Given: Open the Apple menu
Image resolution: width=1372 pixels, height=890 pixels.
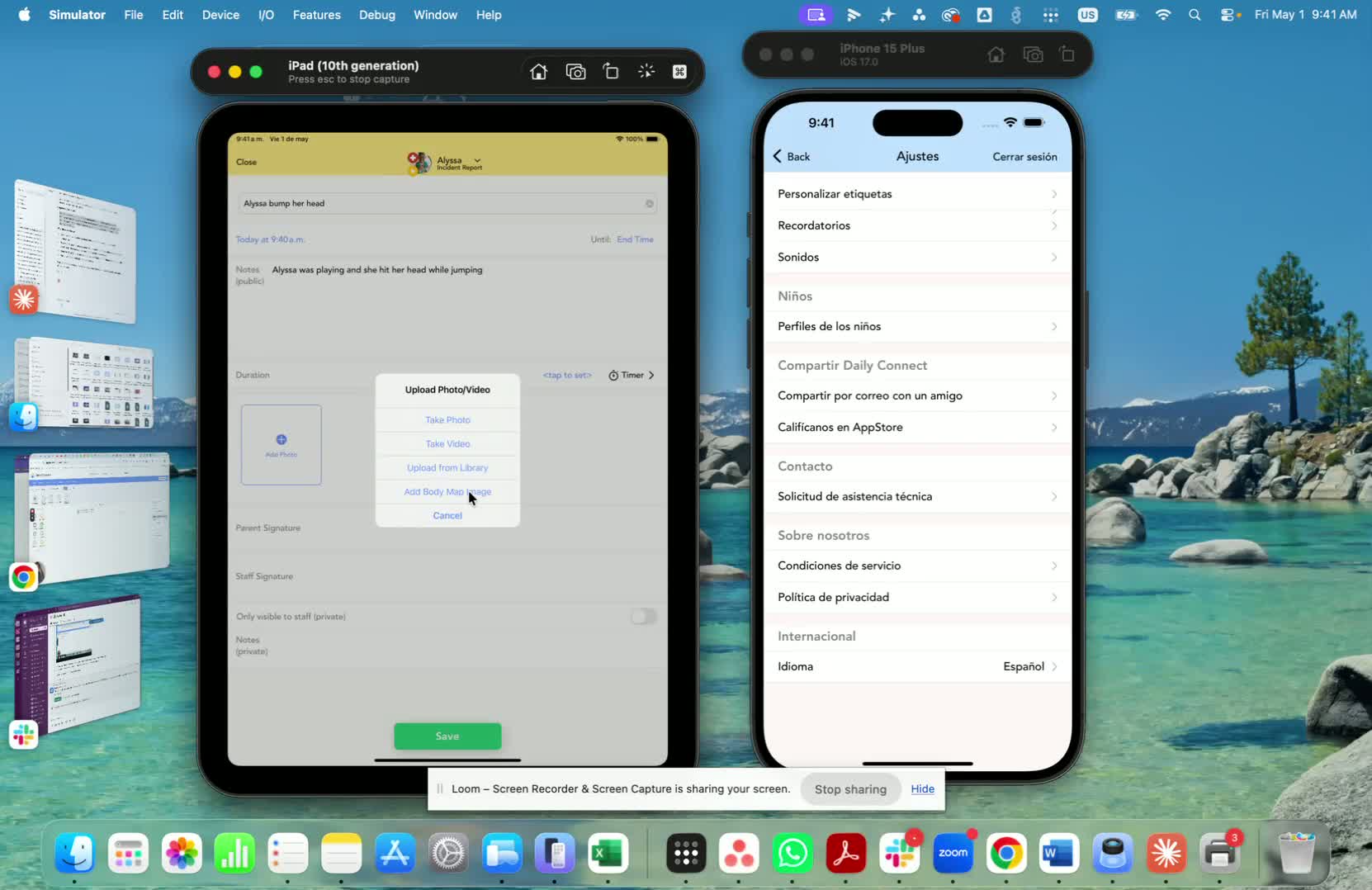Looking at the screenshot, I should click(x=24, y=15).
